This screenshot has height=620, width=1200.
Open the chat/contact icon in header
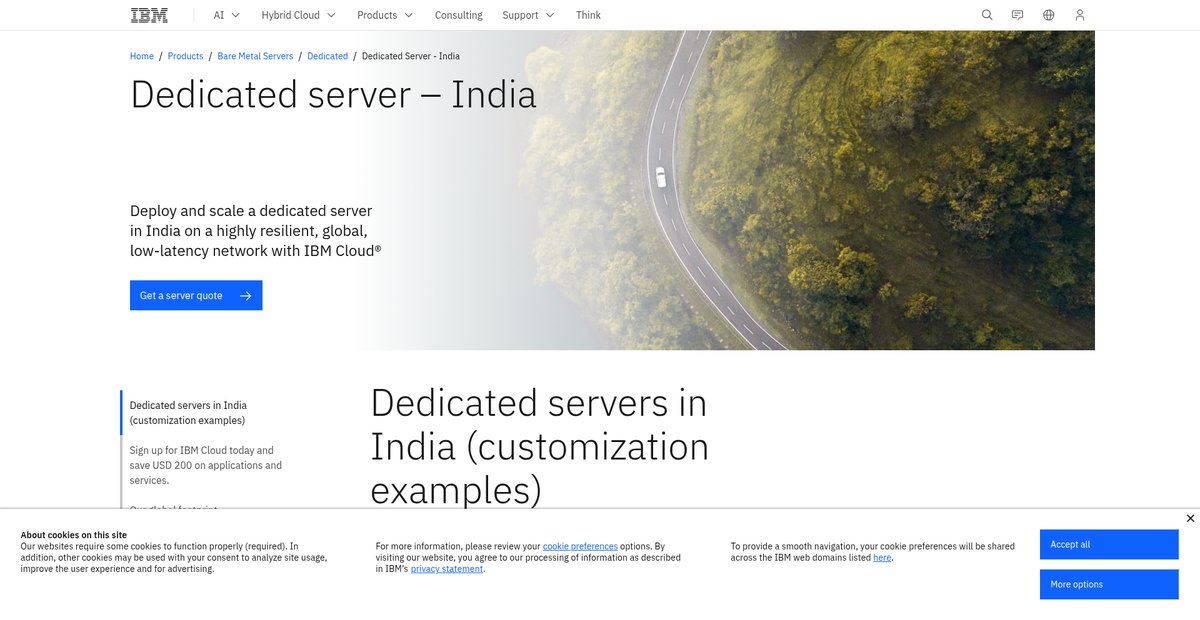[1017, 15]
